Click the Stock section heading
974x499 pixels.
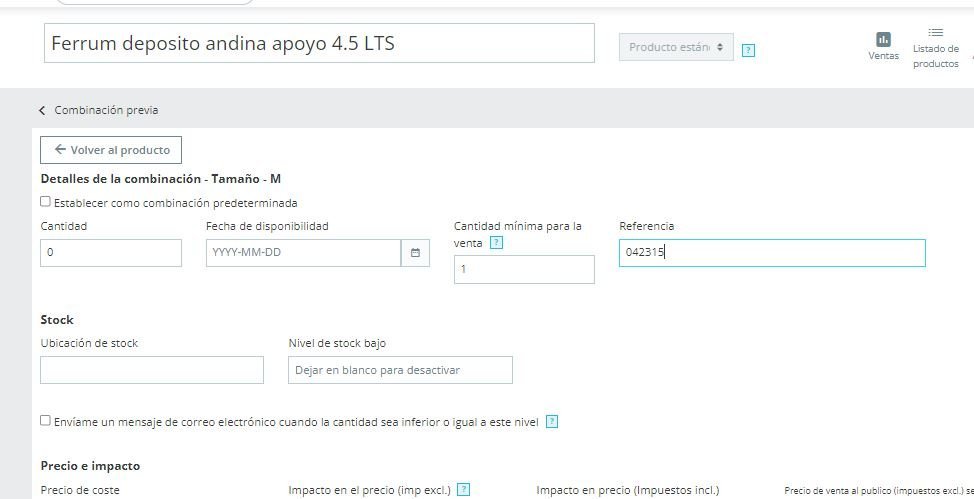tap(57, 320)
